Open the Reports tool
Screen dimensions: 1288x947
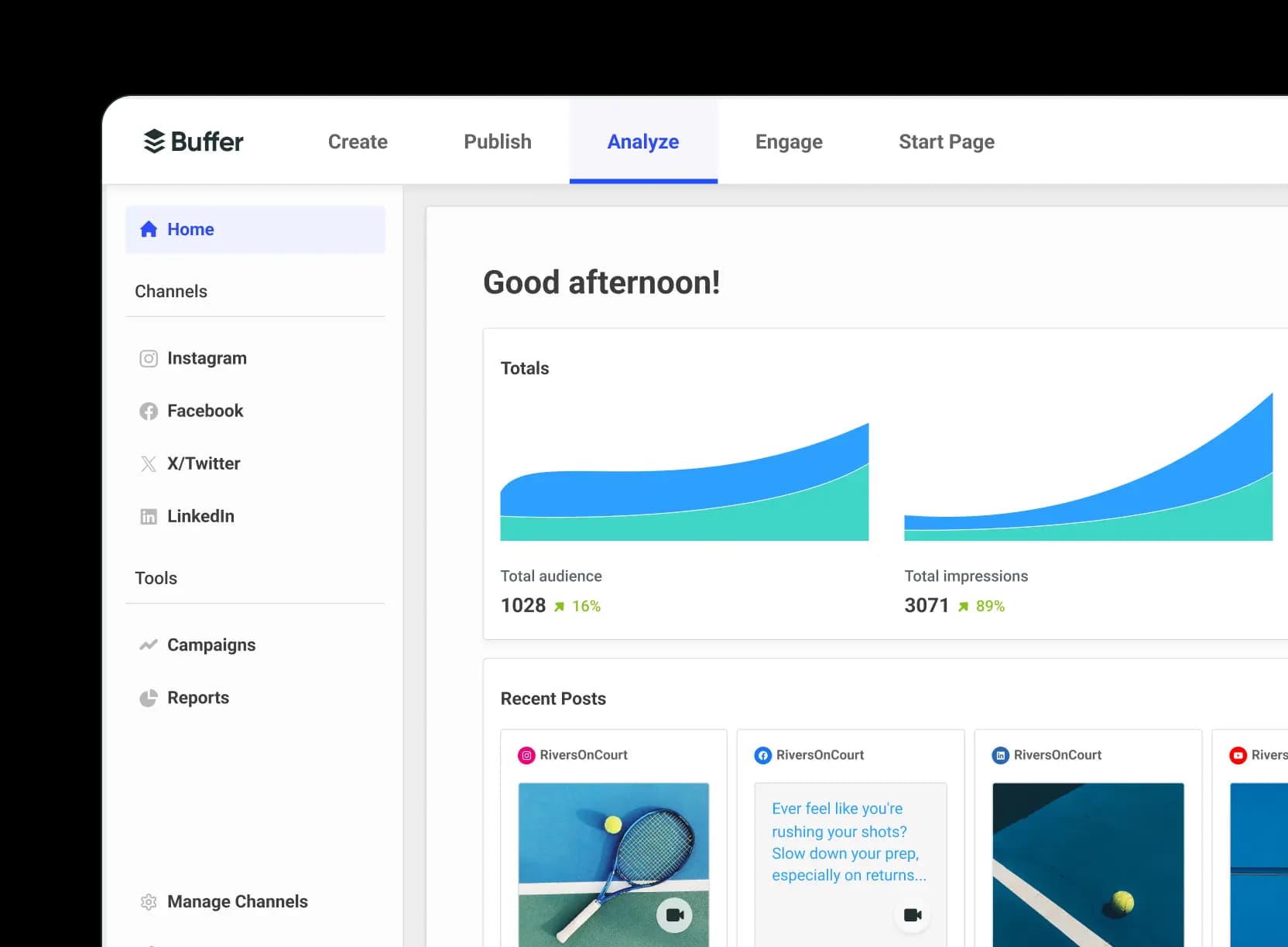197,697
